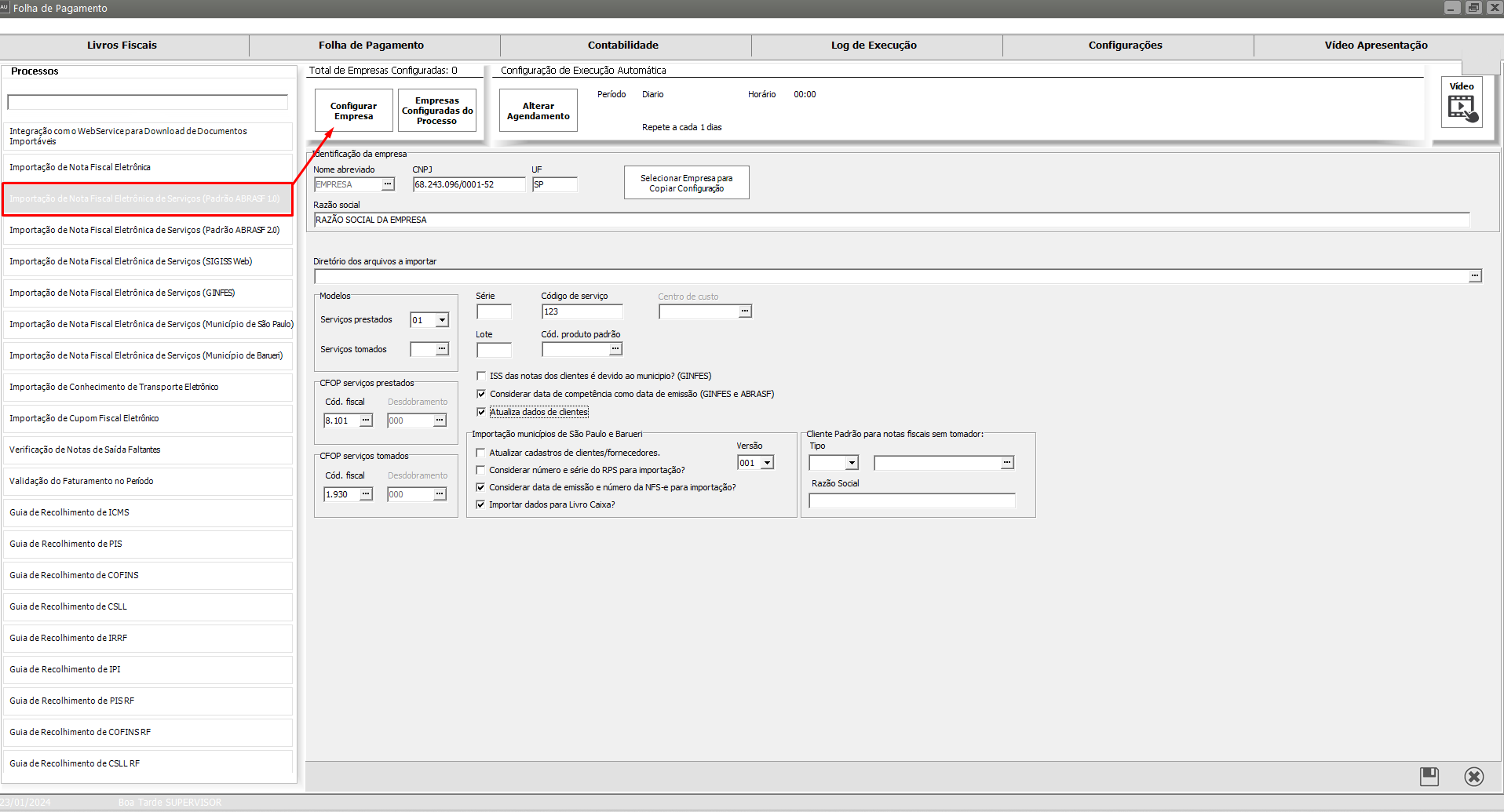Open Cód. produto padrão lookup button
Screen dimensions: 1504x812
[x=615, y=349]
